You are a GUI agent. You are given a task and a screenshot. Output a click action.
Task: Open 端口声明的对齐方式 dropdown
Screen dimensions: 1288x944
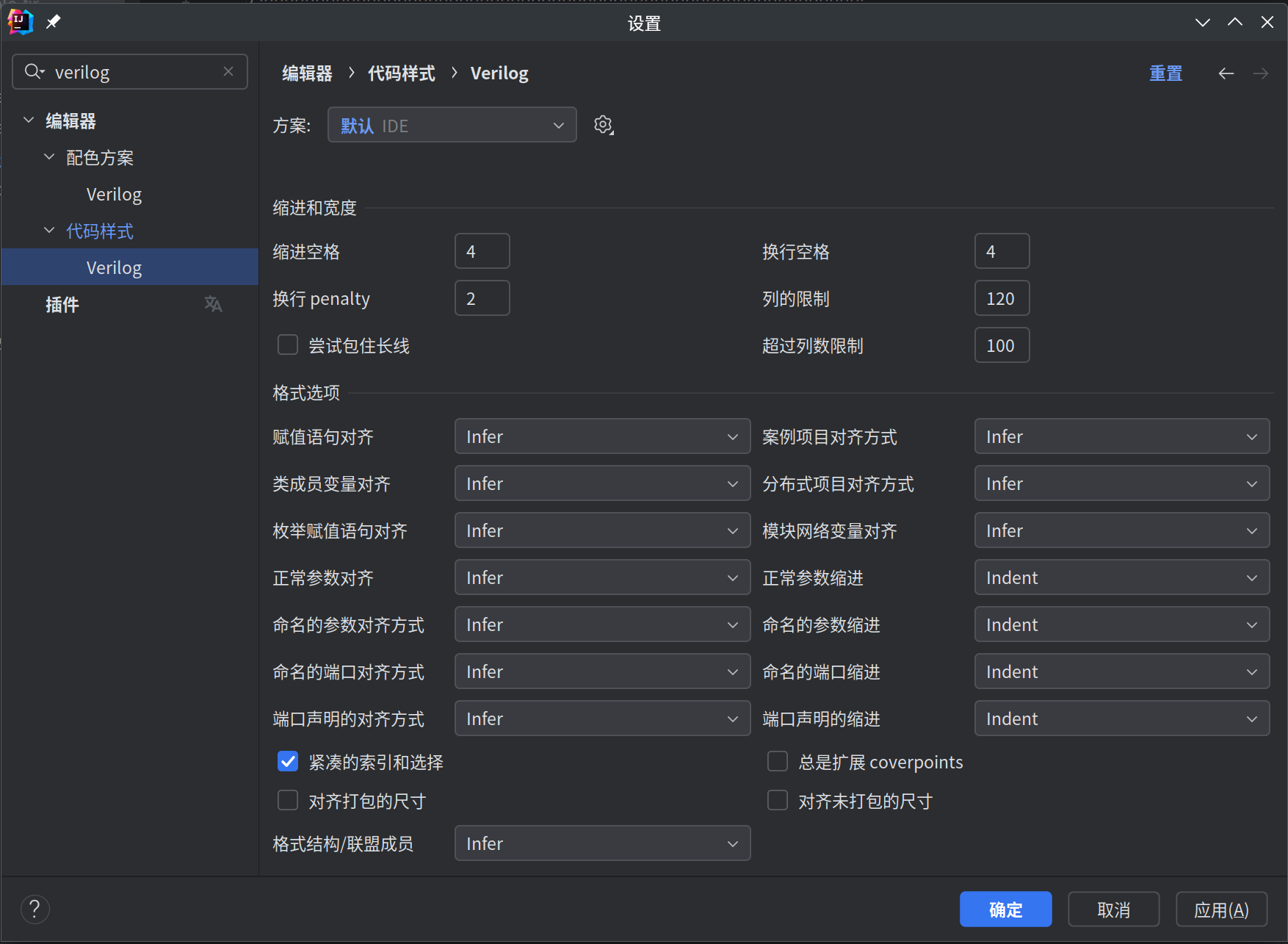[x=603, y=718]
